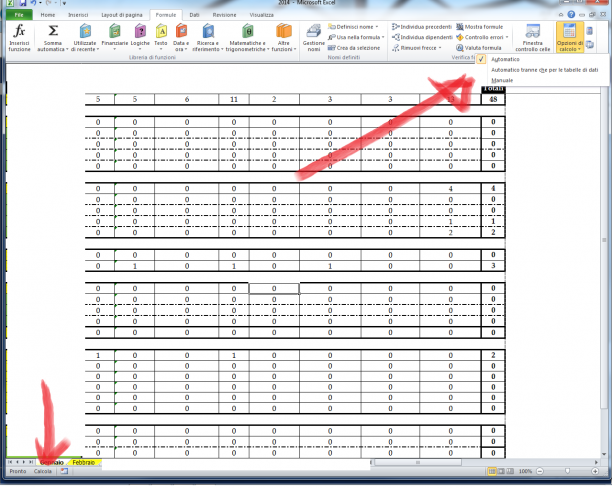The width and height of the screenshot is (612, 488).
Task: Click the Inserisci funzione fx icon
Action: 19,30
